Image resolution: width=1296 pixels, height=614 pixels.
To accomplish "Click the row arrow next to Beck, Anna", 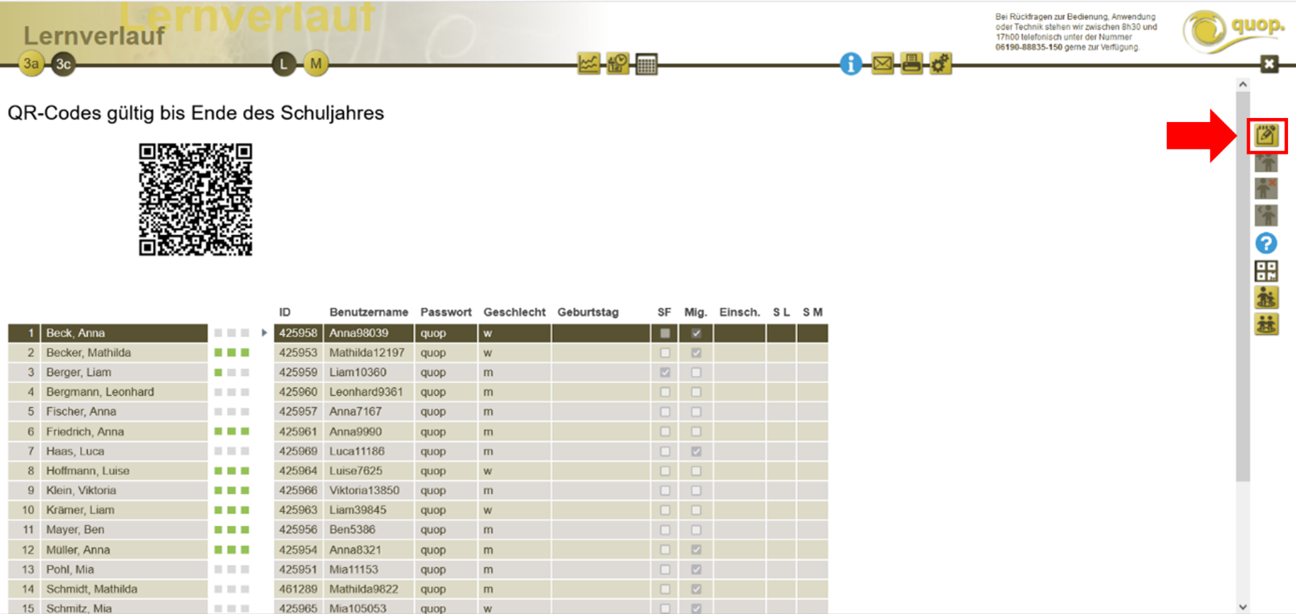I will pos(264,333).
